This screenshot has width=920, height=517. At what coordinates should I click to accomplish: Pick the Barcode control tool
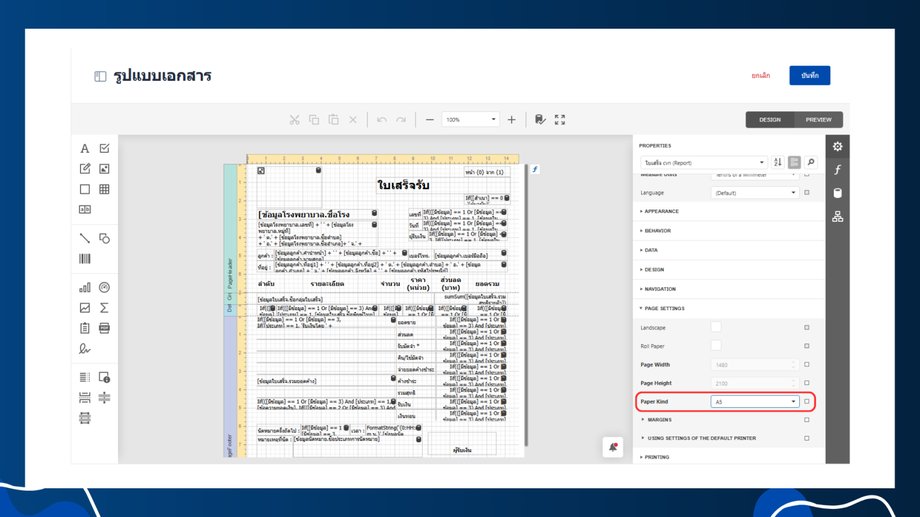coord(85,259)
